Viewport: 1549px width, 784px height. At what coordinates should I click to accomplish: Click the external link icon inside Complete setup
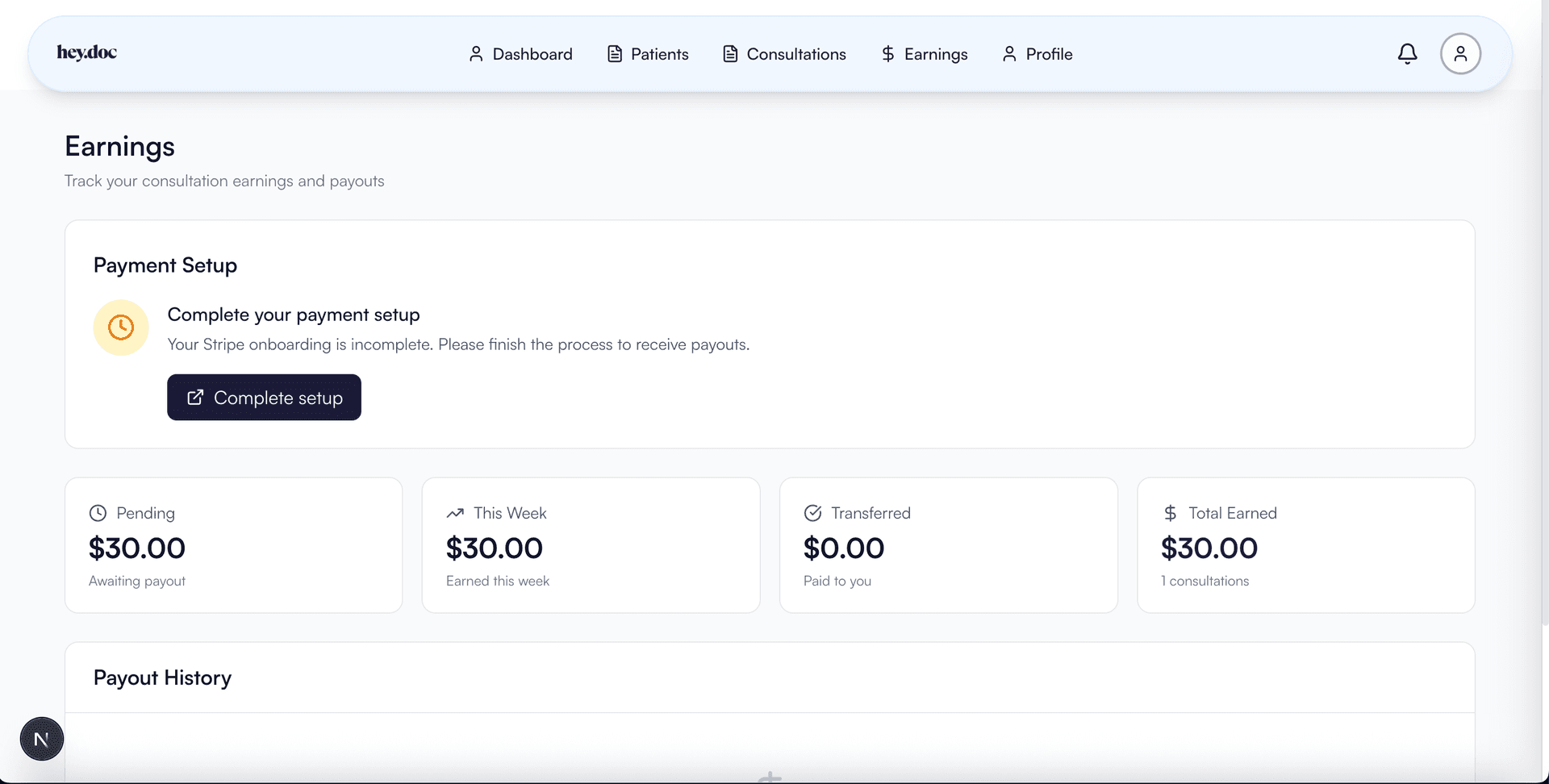[x=194, y=397]
